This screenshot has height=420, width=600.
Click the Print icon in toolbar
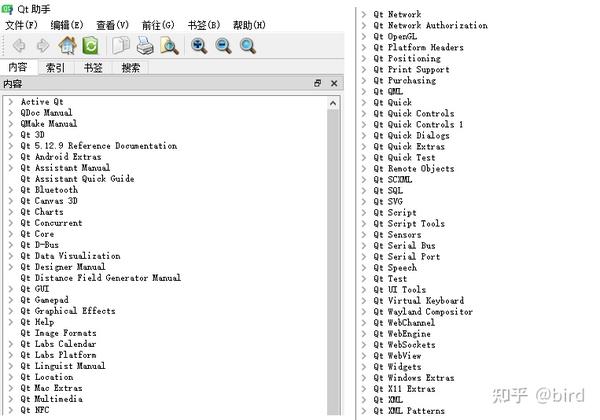coord(145,46)
